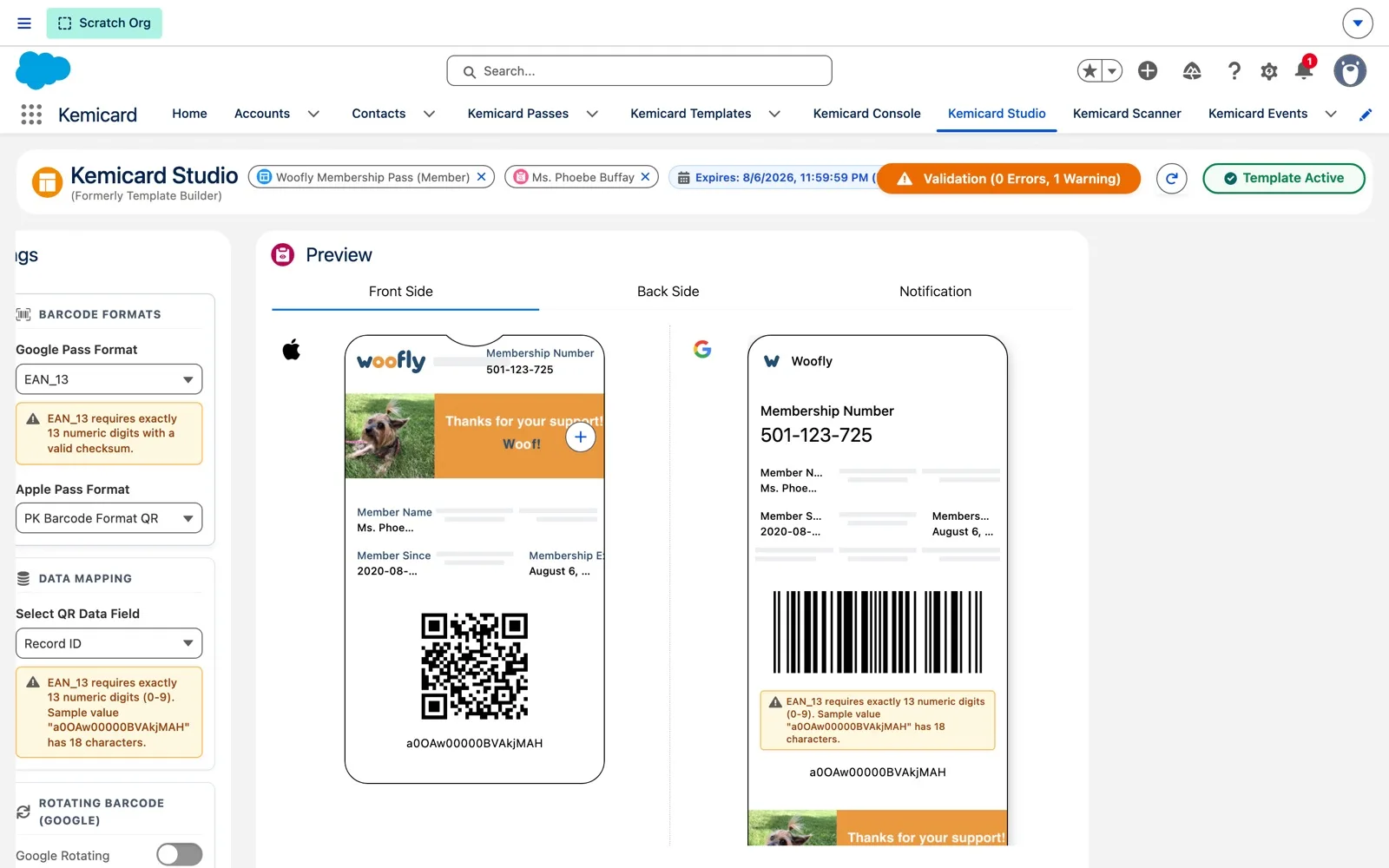Screen dimensions: 1389x868
Task: Open the Setup gear icon
Action: 1269,71
